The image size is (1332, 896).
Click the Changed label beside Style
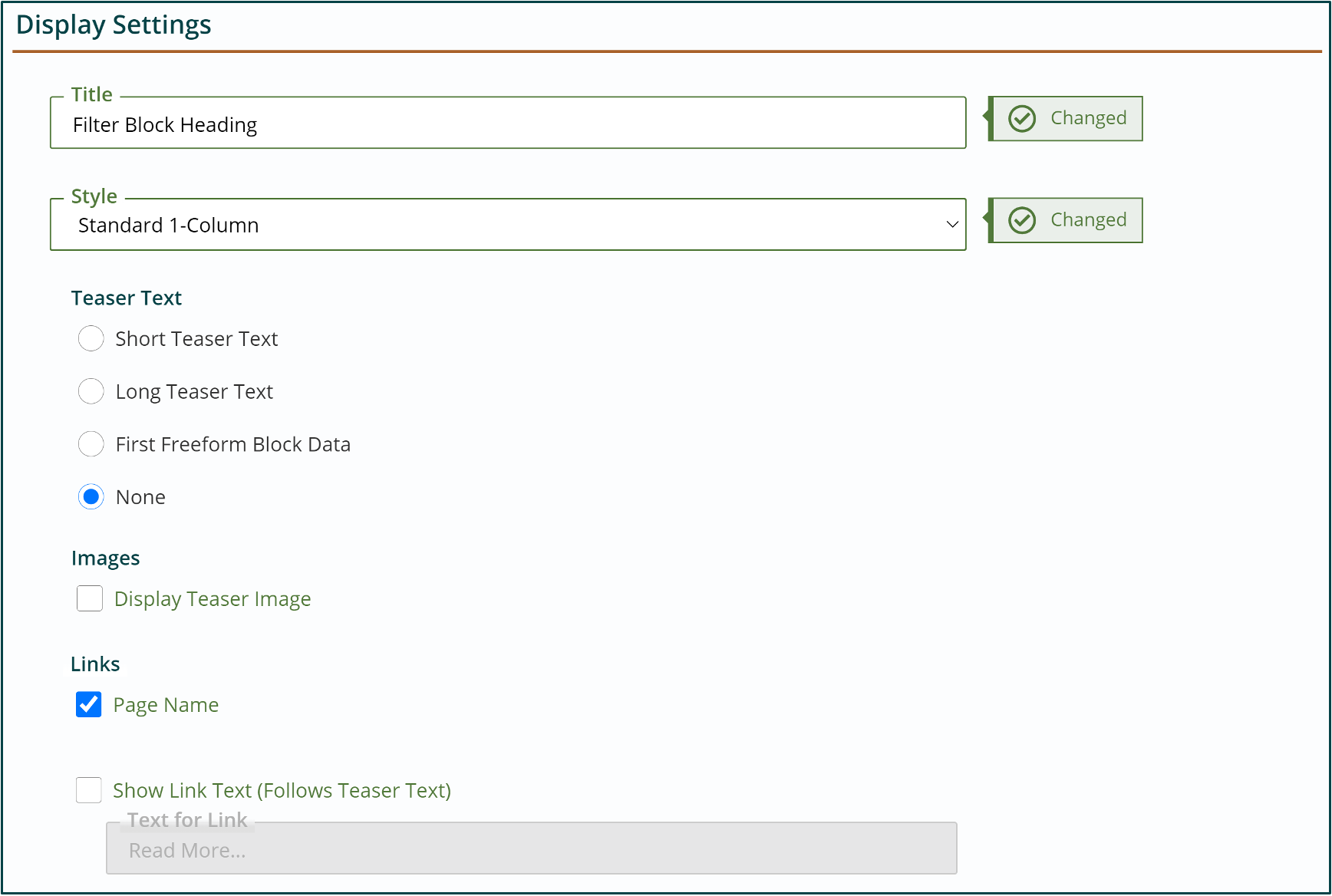(x=1089, y=220)
